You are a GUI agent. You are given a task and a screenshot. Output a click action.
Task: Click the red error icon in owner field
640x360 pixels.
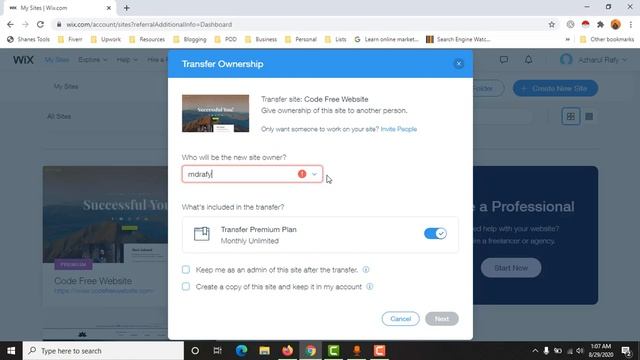coord(302,174)
